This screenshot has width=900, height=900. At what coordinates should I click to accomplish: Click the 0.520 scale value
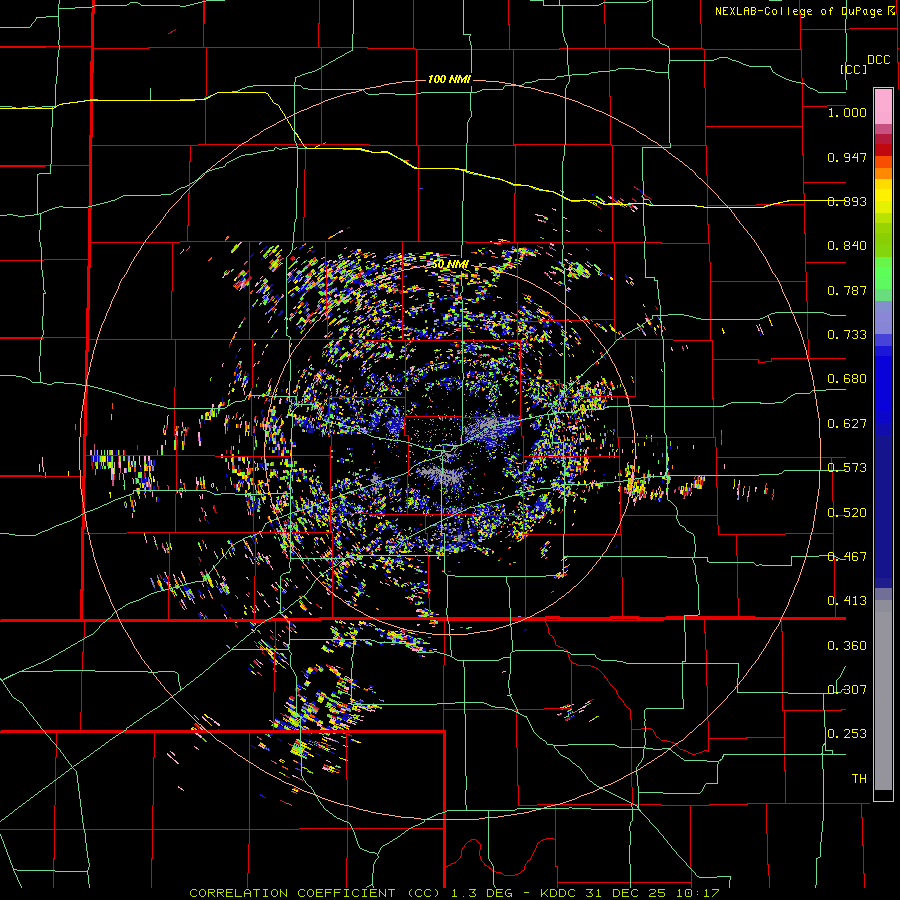pyautogui.click(x=847, y=513)
